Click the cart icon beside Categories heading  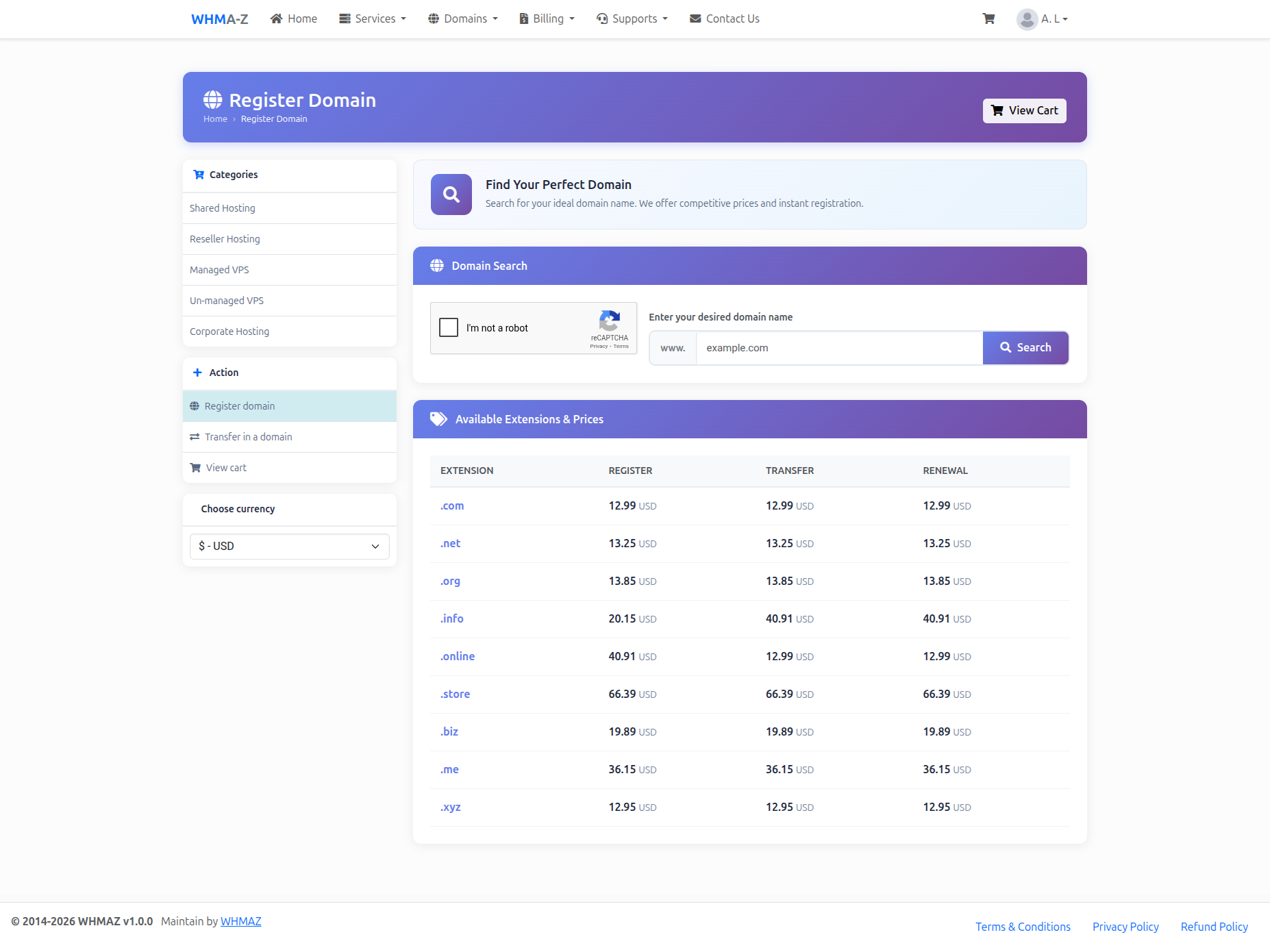pyautogui.click(x=199, y=175)
